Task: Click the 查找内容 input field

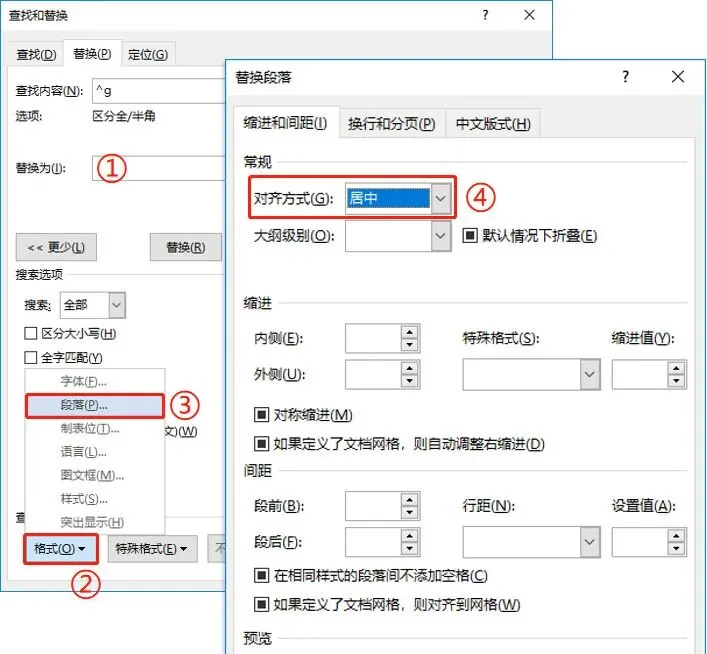Action: coord(159,91)
